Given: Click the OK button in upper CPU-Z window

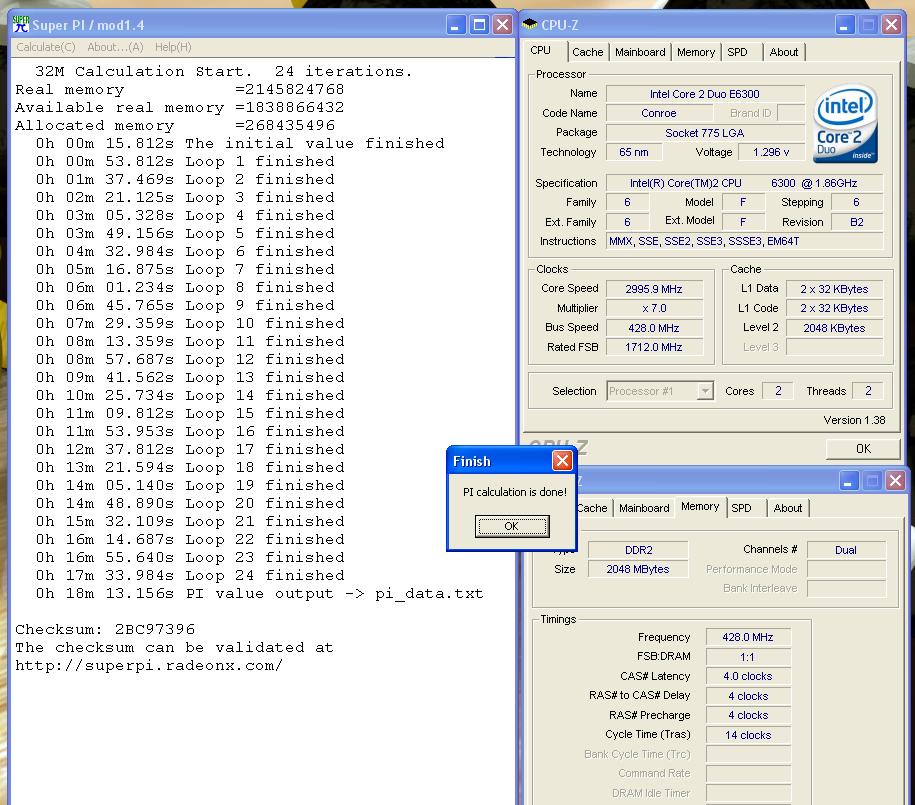Looking at the screenshot, I should (863, 448).
